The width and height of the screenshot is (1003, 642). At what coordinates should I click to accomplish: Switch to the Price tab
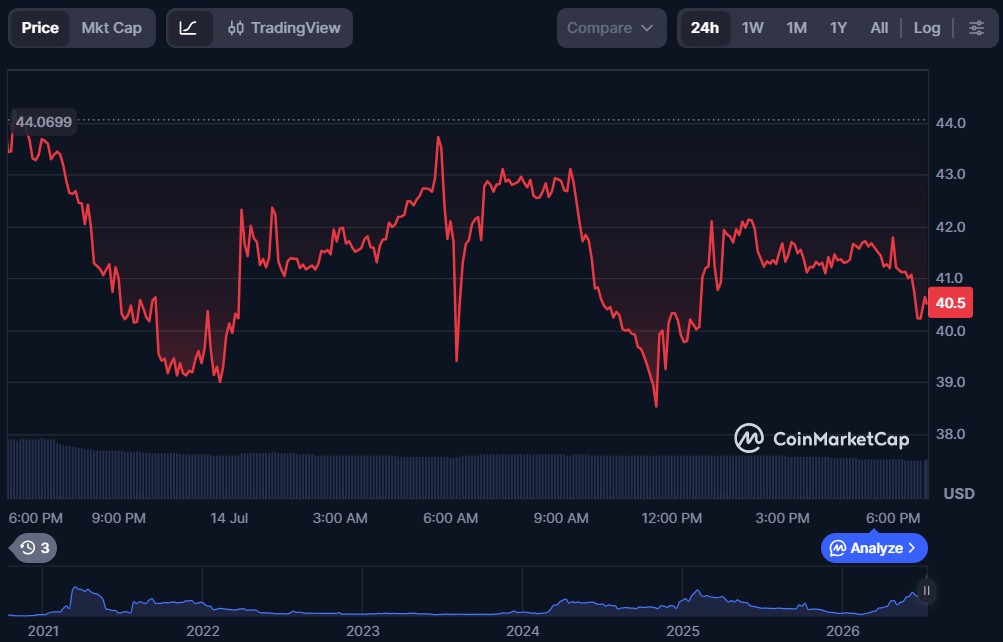click(40, 28)
